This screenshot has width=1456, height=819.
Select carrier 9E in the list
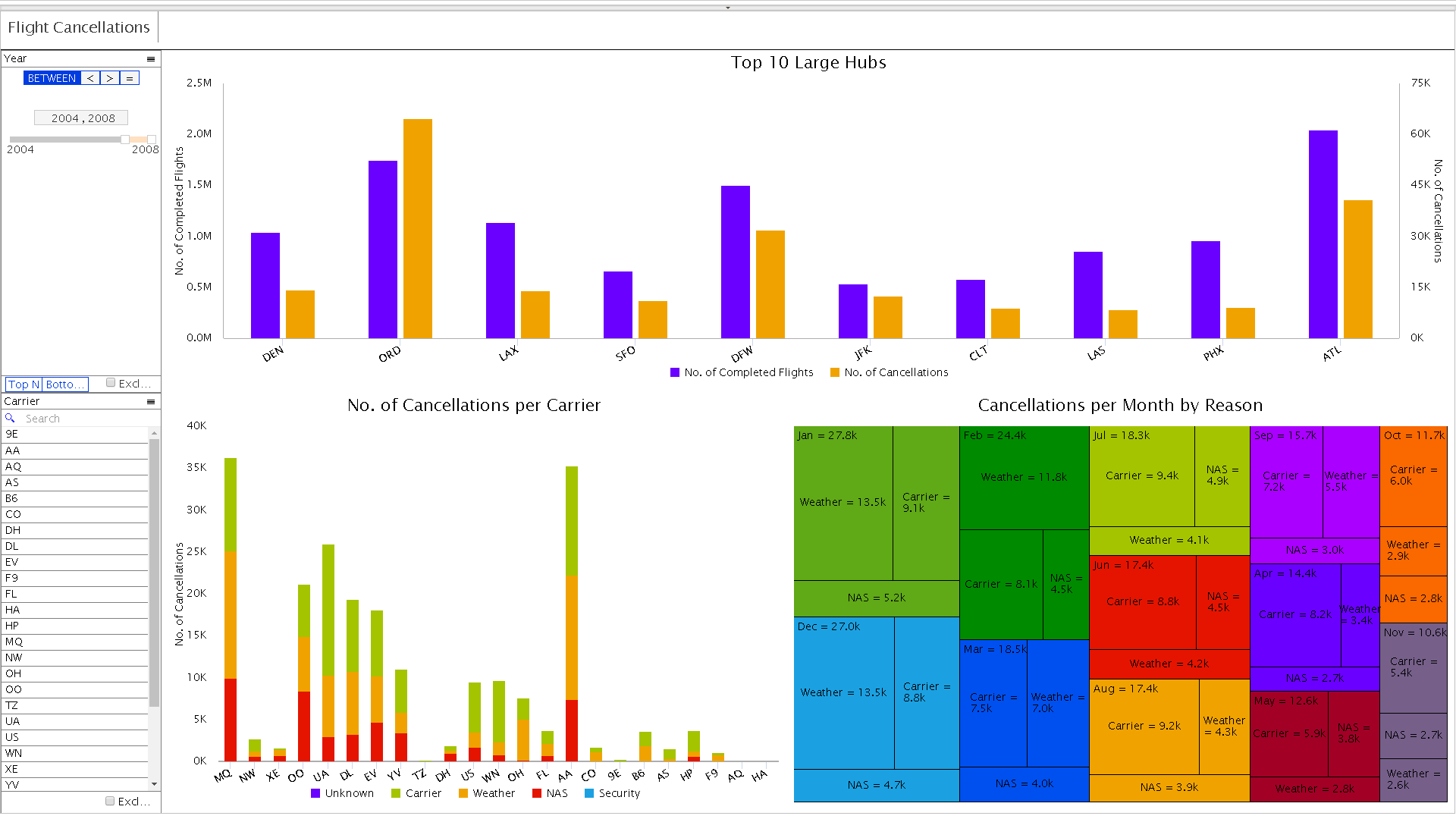[x=74, y=435]
